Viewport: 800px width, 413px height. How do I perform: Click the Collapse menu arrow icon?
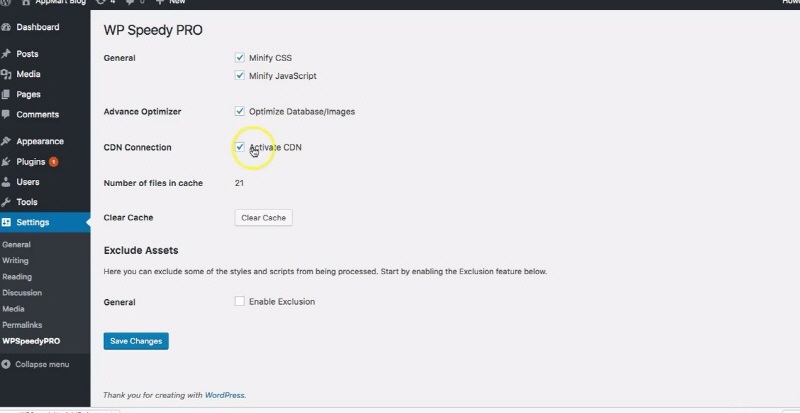click(6, 365)
